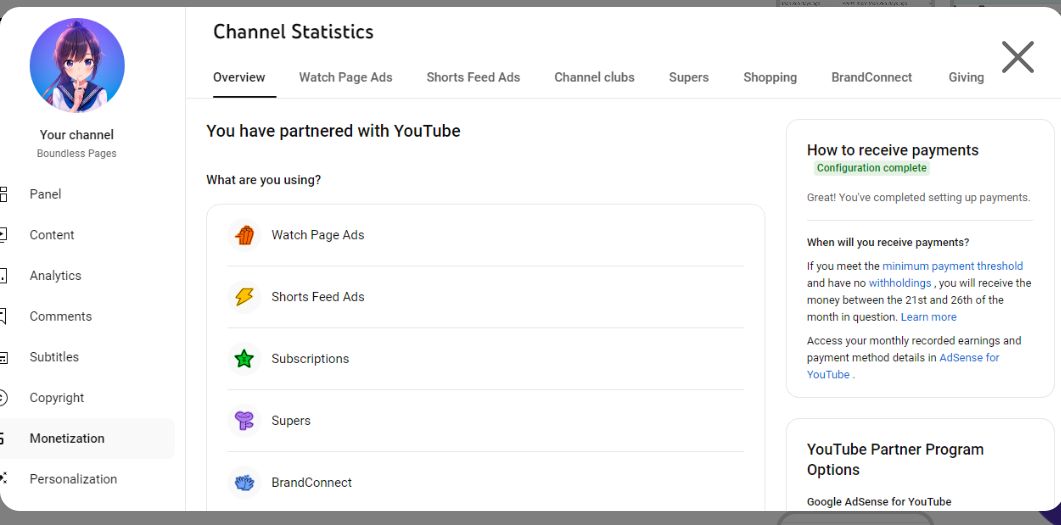Click the Watch Page Ads popcorn icon

pyautogui.click(x=244, y=235)
